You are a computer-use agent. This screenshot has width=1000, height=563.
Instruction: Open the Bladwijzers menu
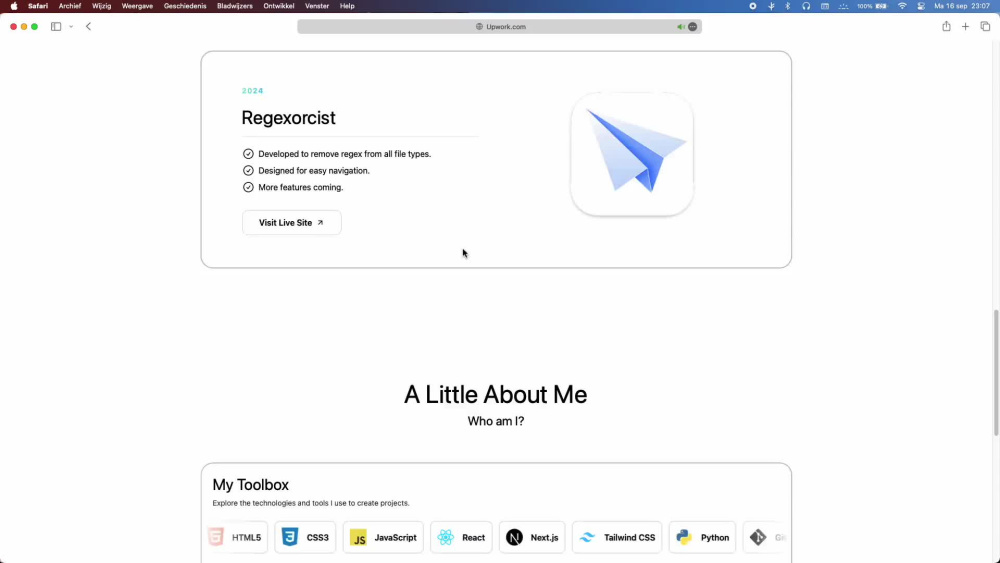click(235, 6)
